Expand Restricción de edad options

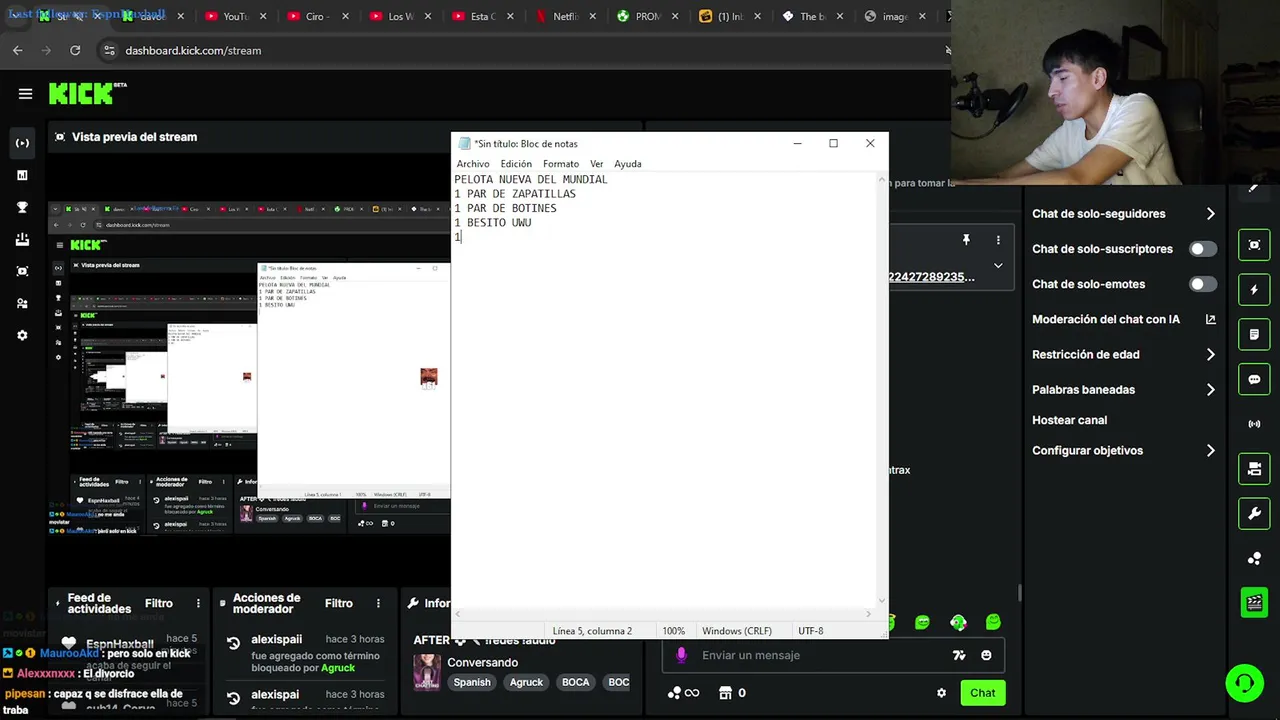click(1210, 354)
